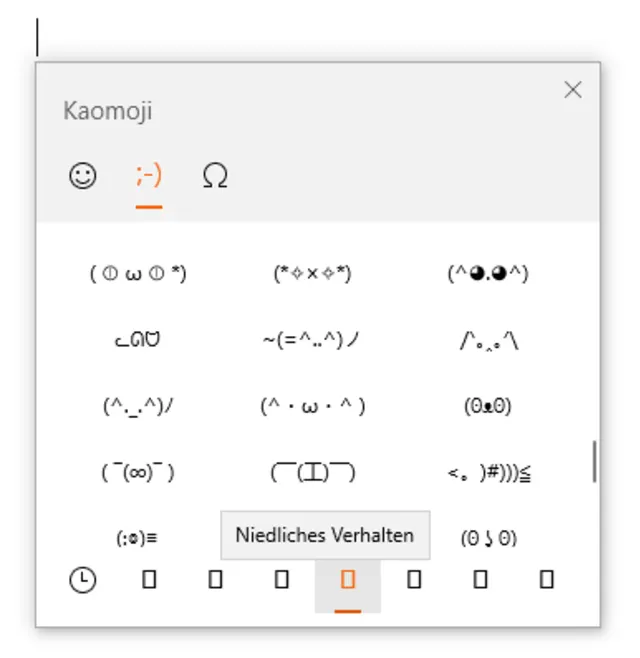Show recently used kaomoji via clock icon

(x=83, y=580)
